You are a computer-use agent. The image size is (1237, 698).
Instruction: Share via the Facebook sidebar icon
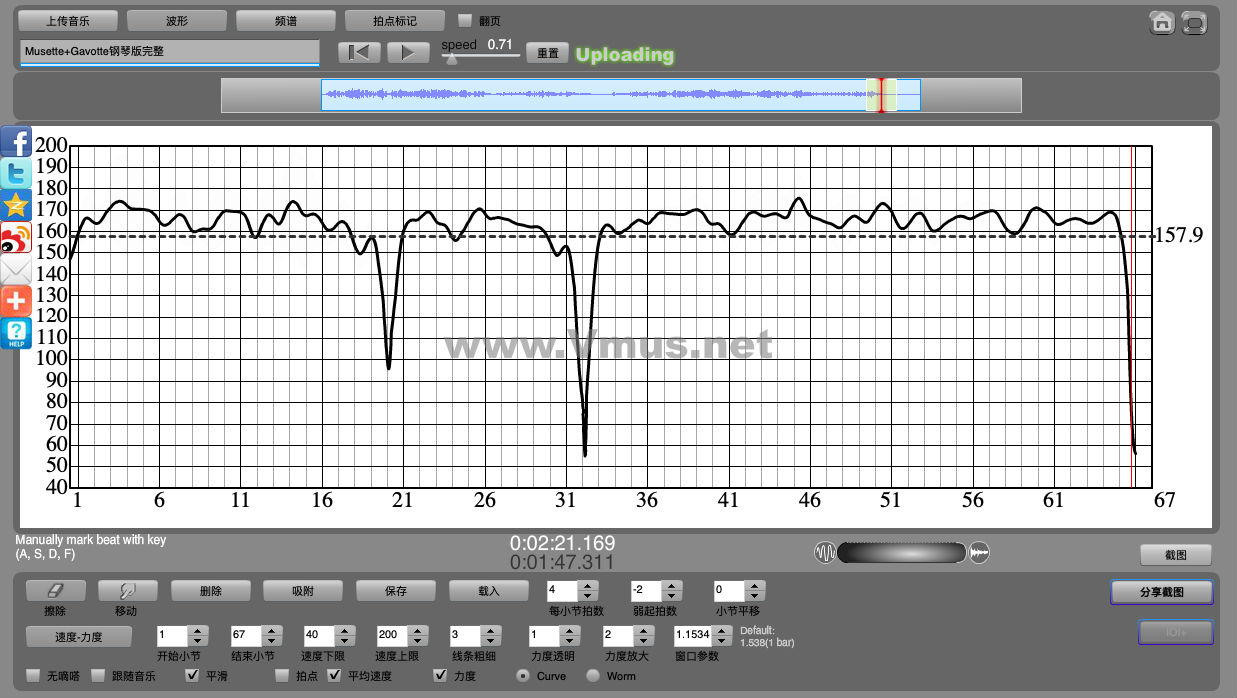[16, 141]
